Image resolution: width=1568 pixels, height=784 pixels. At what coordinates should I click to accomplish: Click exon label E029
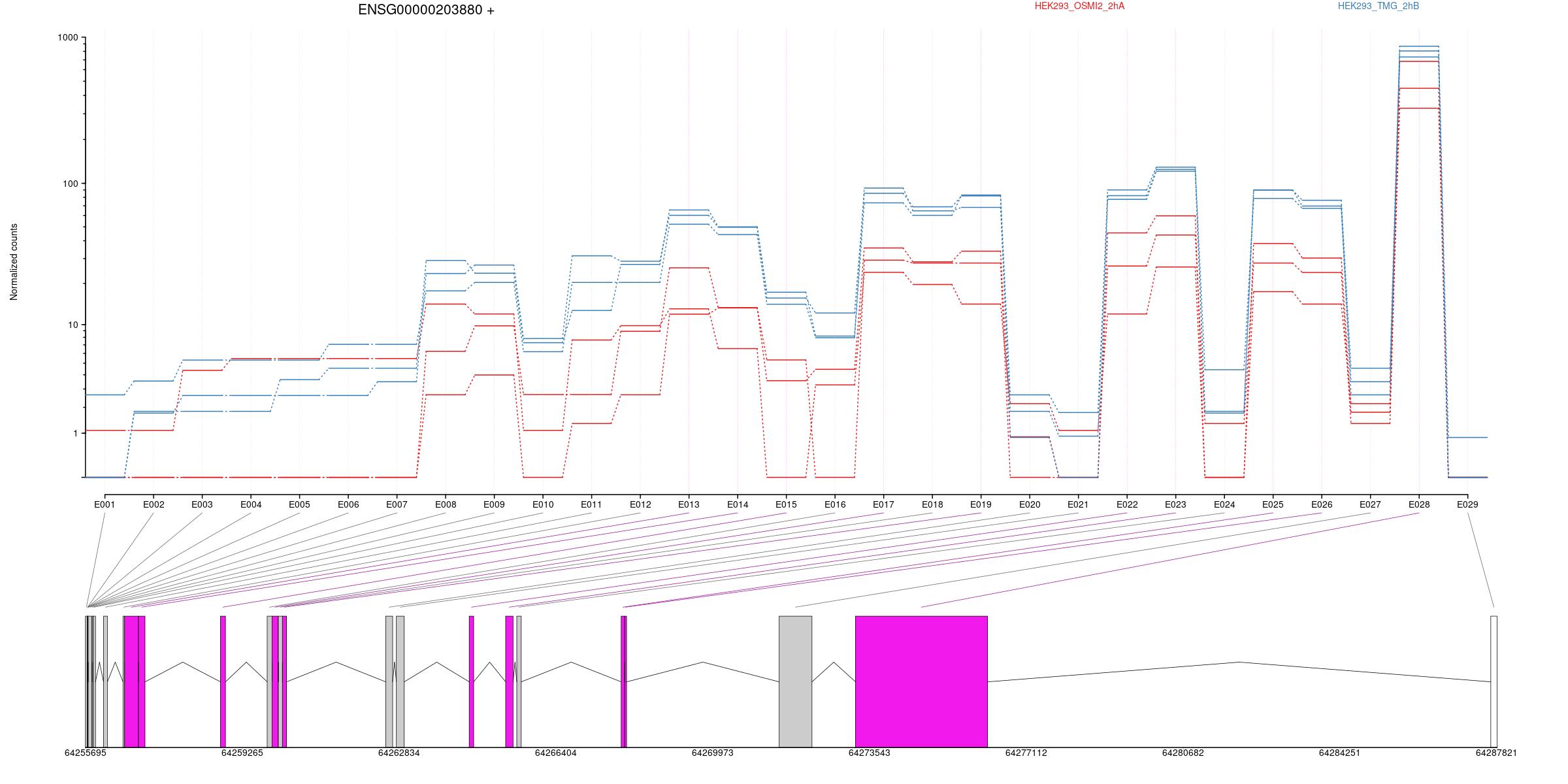point(1467,504)
